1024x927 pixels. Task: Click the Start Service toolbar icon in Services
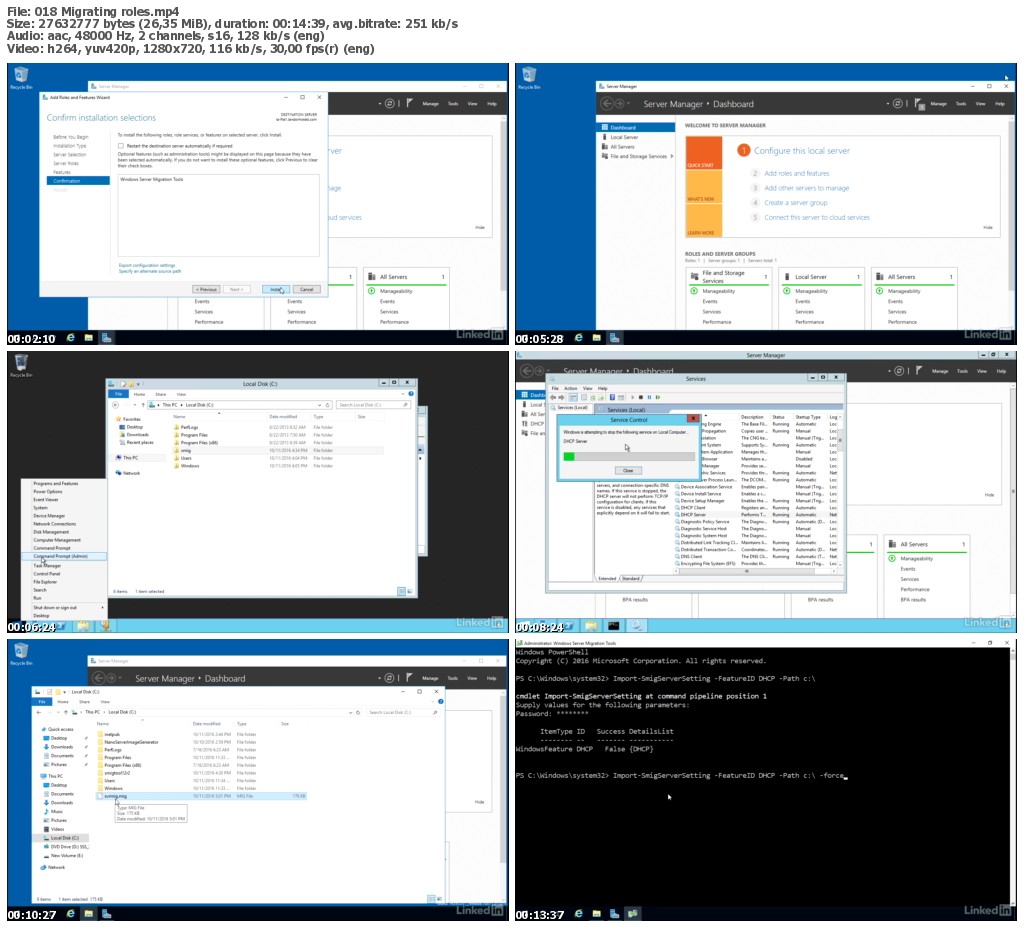[x=632, y=397]
